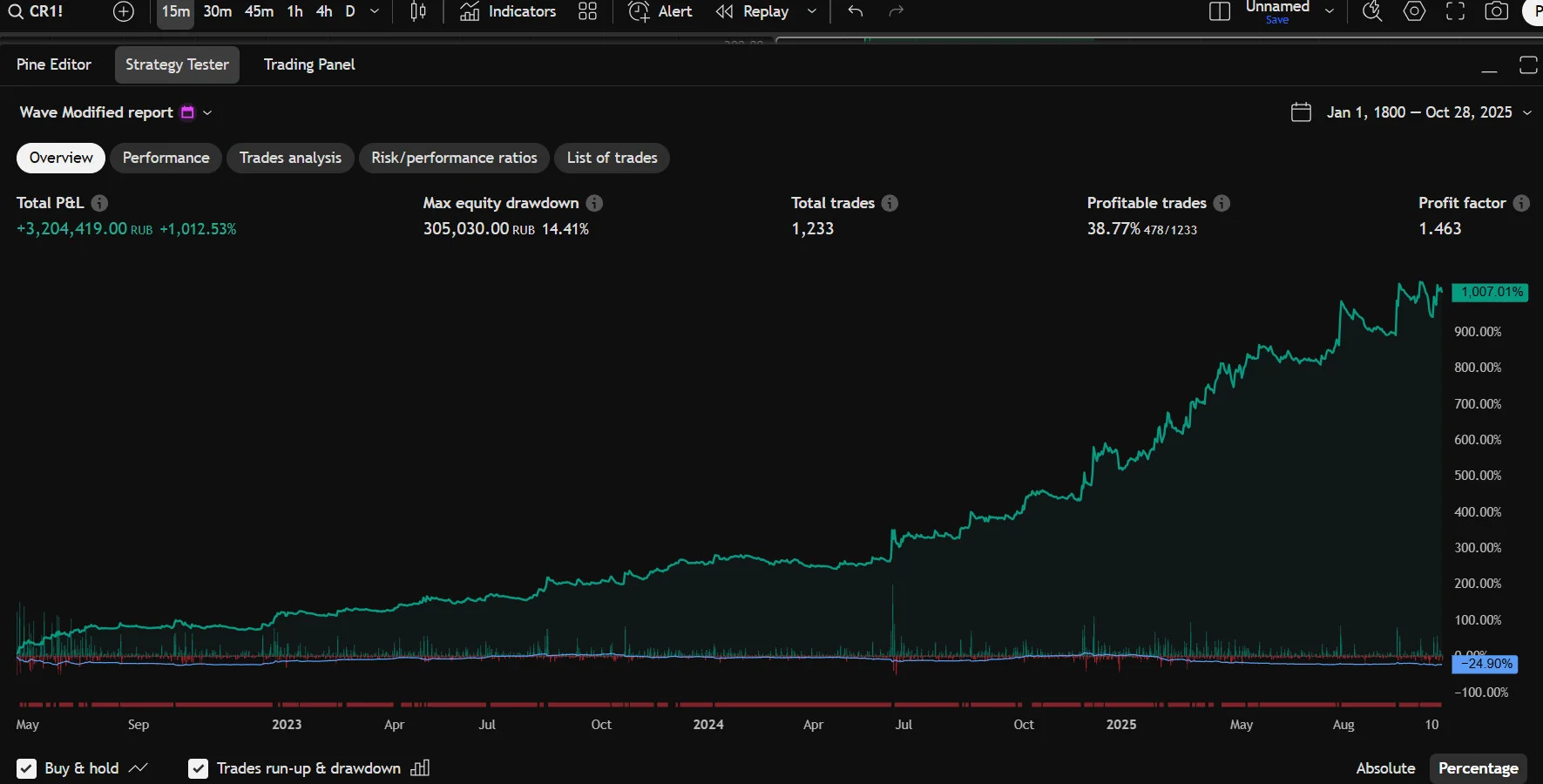Expand the Replay options arrow
1543x784 pixels.
tap(812, 11)
